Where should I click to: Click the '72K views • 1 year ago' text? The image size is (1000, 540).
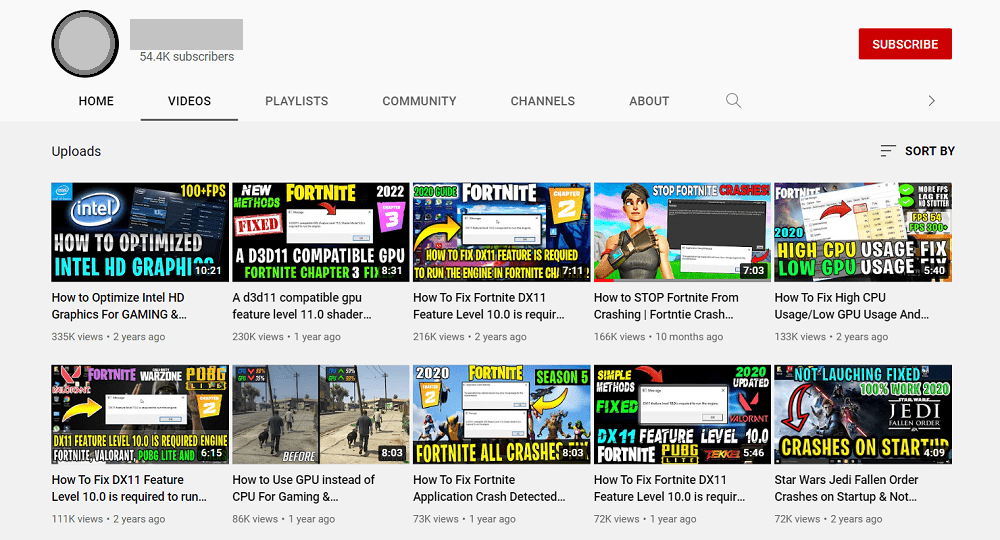[x=645, y=519]
